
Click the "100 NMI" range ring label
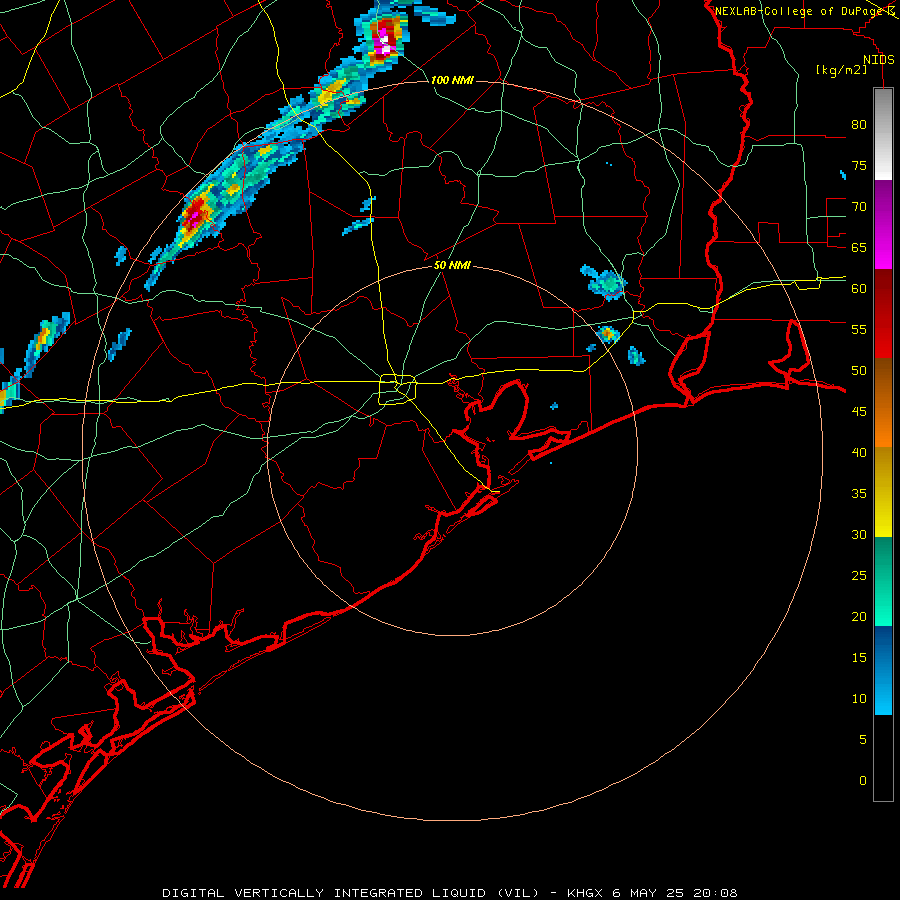(x=452, y=80)
